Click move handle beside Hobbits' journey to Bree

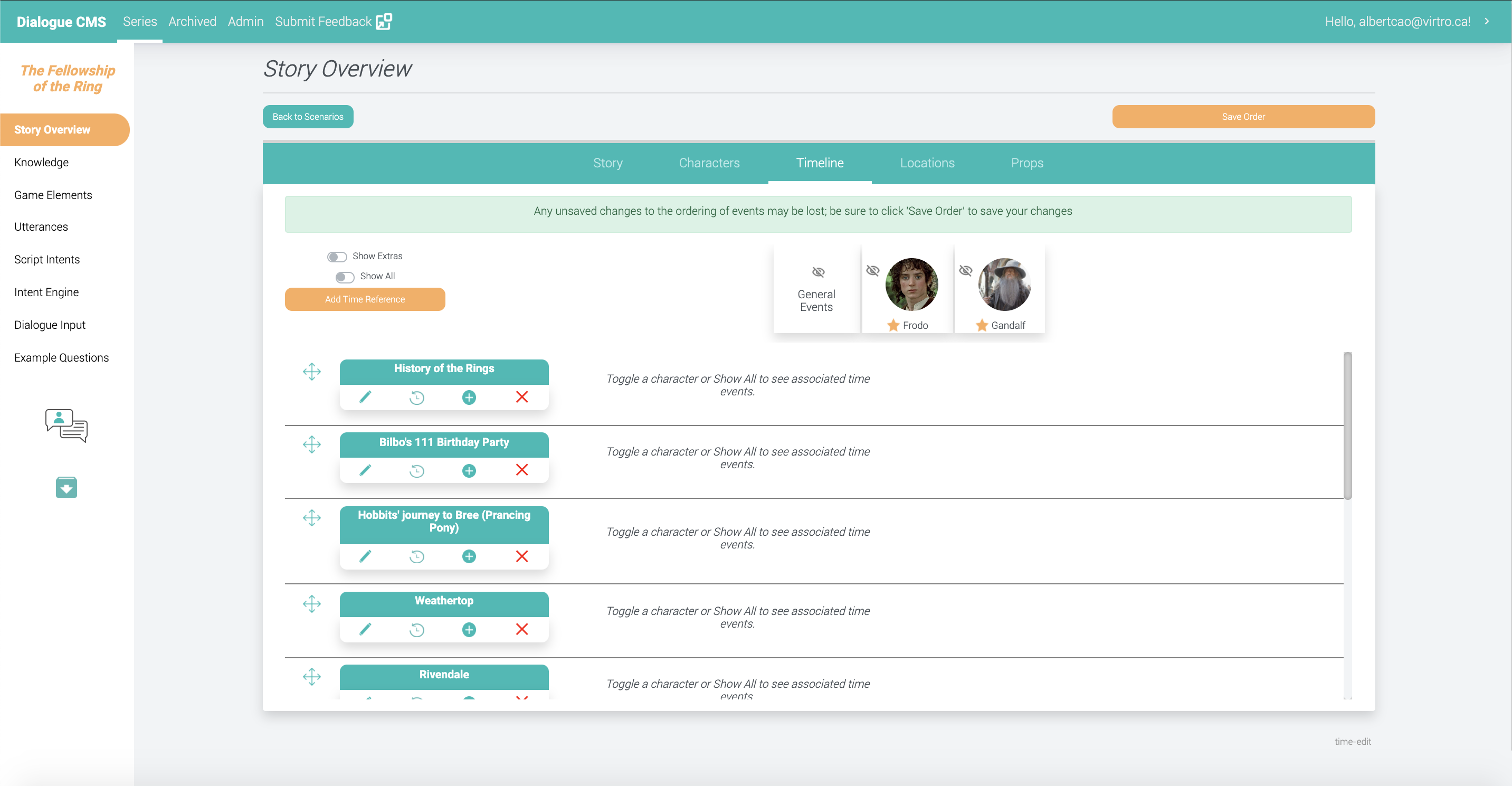312,518
